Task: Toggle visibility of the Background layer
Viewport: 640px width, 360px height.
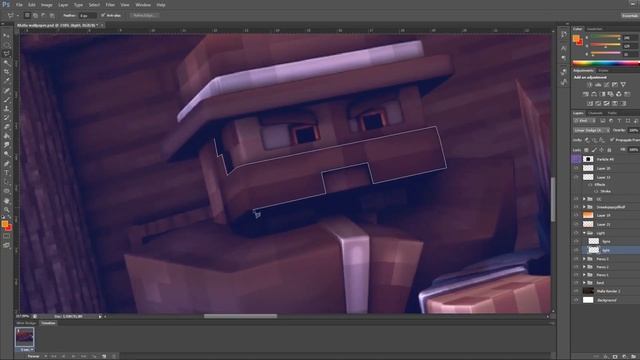Action: tap(576, 300)
